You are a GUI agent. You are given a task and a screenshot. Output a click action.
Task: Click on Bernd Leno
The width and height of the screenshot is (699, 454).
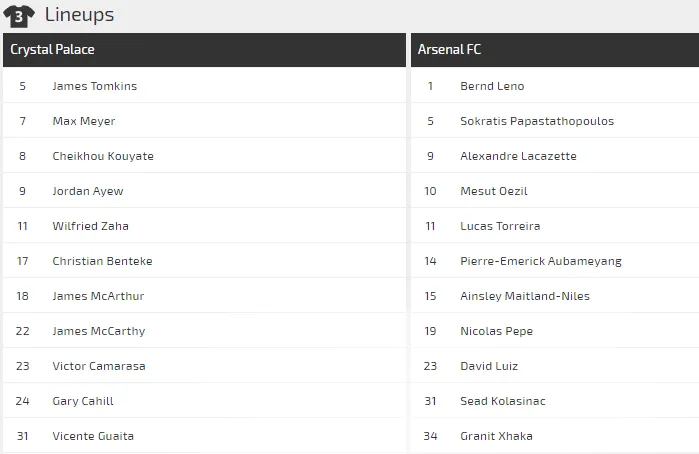pyautogui.click(x=492, y=86)
